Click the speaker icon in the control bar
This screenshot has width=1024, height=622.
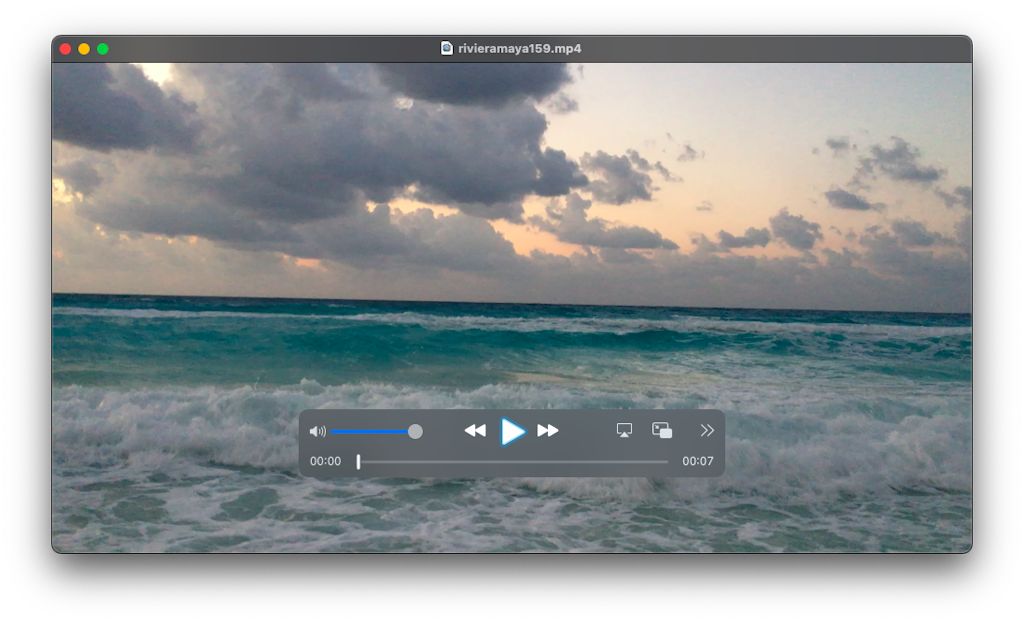click(x=318, y=431)
